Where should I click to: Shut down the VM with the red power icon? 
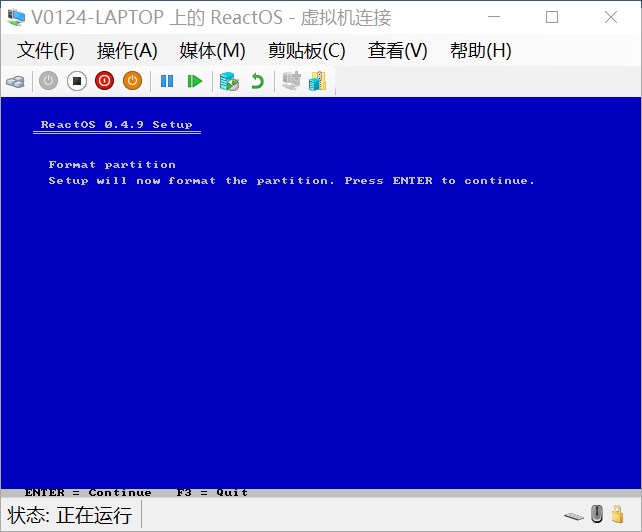tap(104, 81)
